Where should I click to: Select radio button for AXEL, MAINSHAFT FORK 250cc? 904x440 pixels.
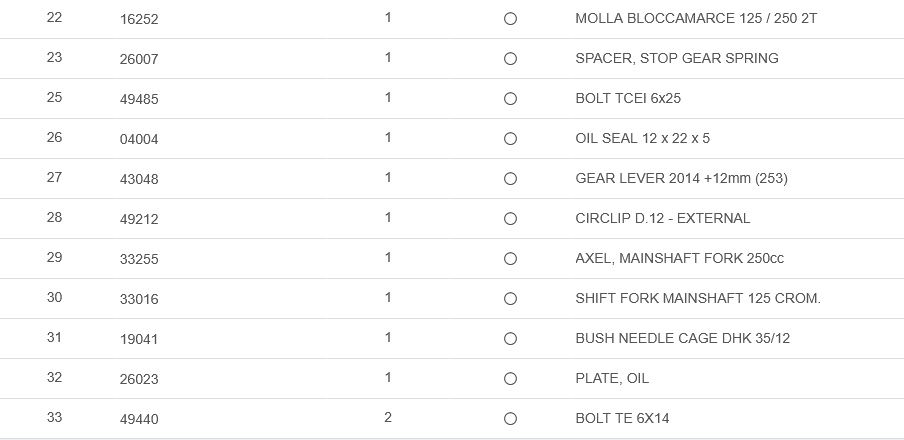pyautogui.click(x=510, y=259)
